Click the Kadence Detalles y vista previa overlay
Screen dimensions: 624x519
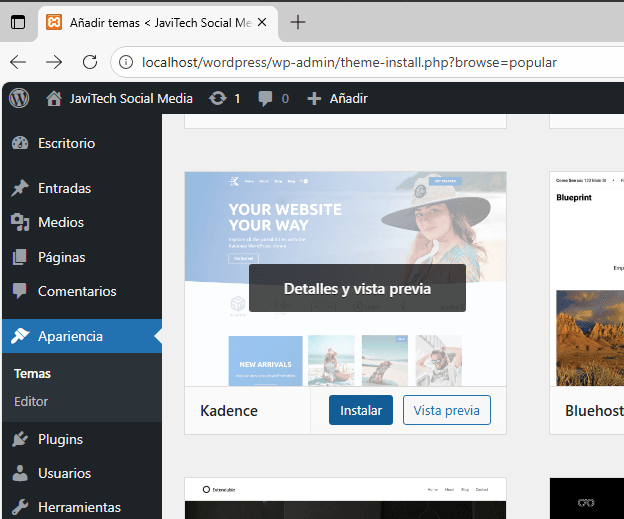click(357, 288)
